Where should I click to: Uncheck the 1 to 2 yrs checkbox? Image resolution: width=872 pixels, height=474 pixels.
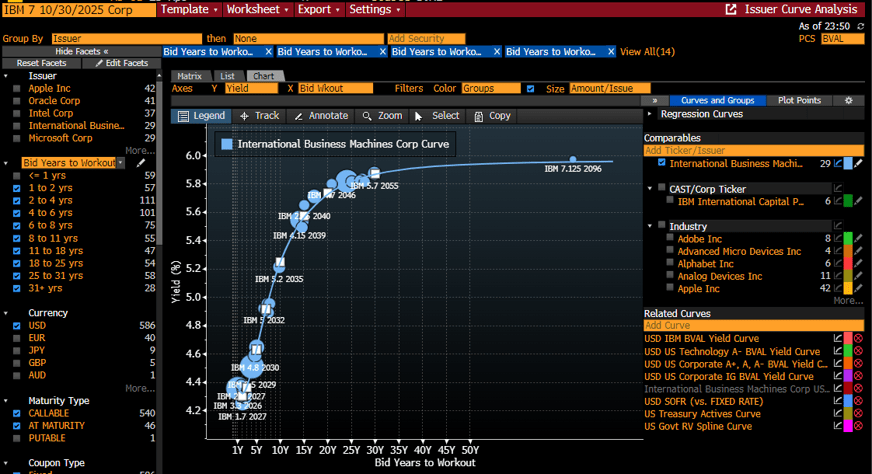click(x=17, y=188)
